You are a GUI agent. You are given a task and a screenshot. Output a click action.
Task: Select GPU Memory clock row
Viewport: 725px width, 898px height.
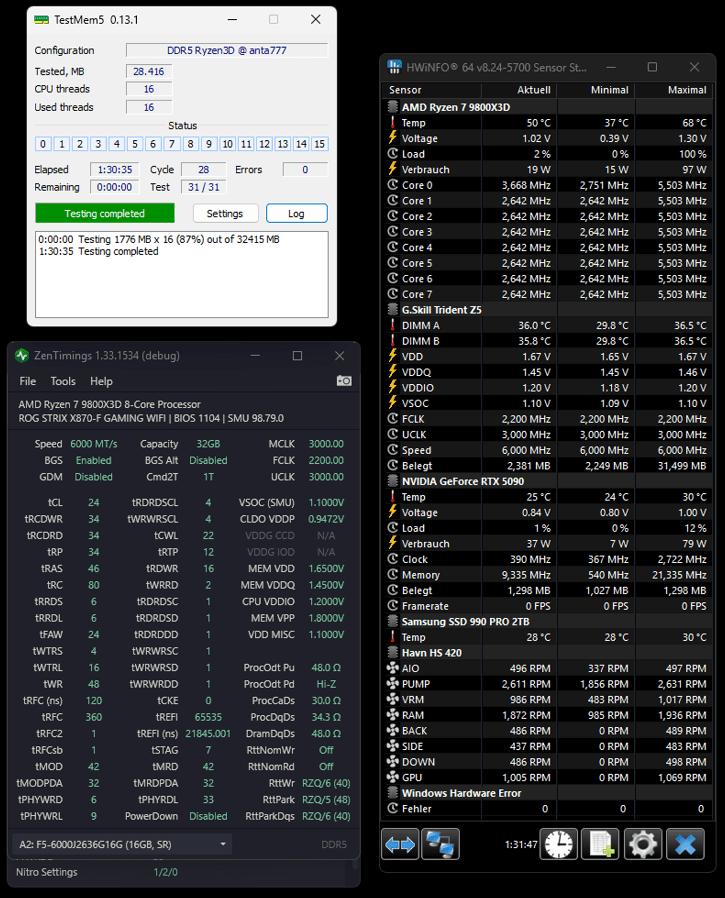click(547, 574)
